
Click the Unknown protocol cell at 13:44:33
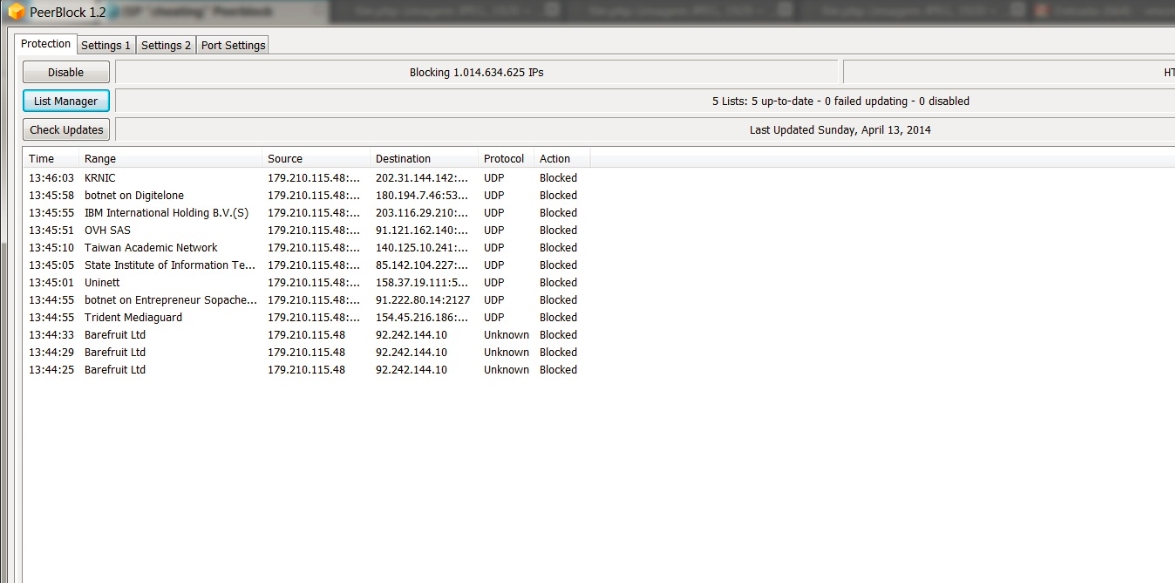point(507,335)
